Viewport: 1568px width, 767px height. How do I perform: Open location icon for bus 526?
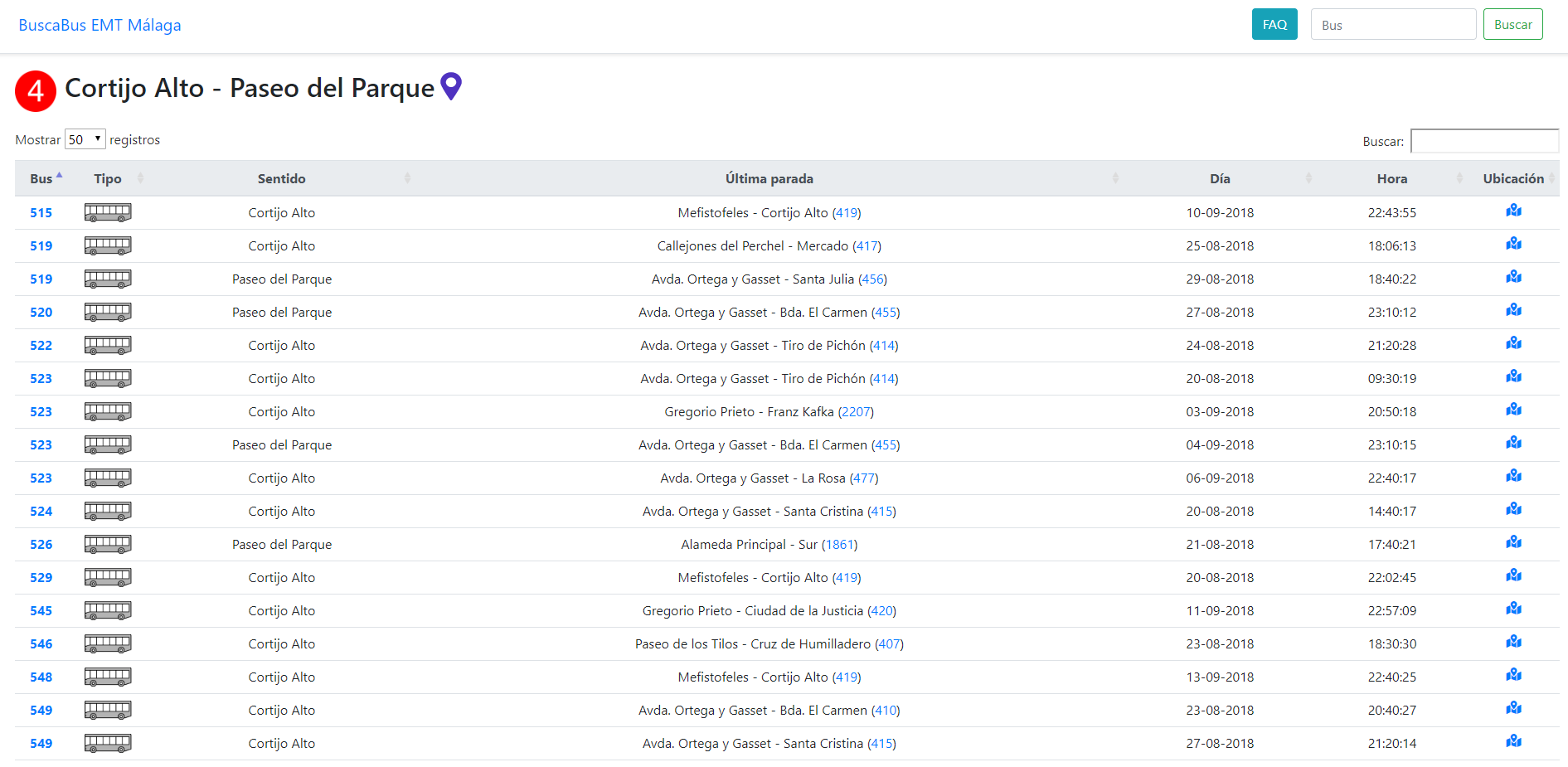[1513, 542]
